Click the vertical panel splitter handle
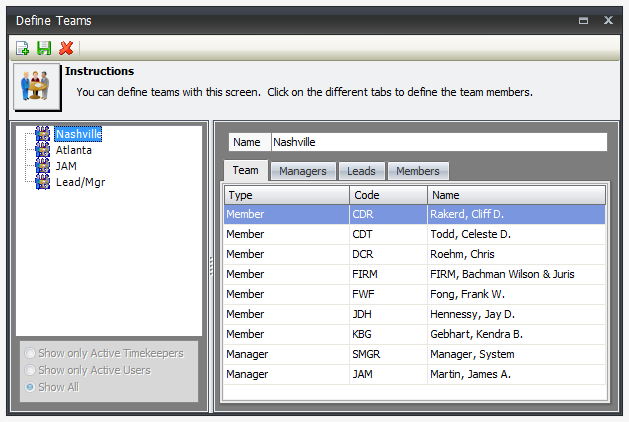Viewport: 629px width, 422px height. point(210,265)
